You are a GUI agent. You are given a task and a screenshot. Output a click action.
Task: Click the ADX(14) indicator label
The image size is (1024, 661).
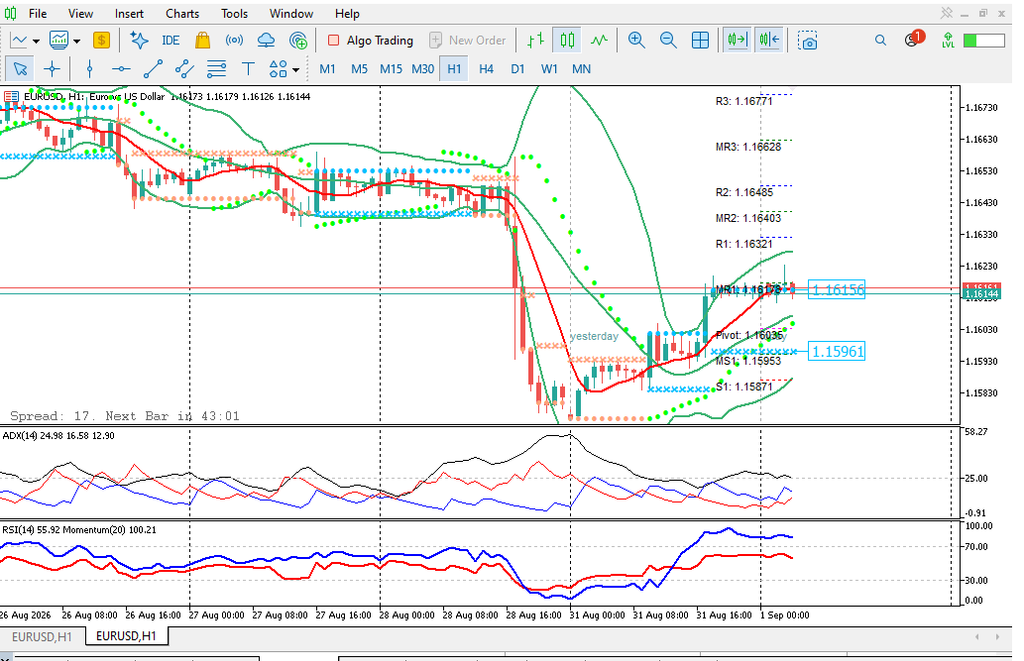tap(59, 436)
